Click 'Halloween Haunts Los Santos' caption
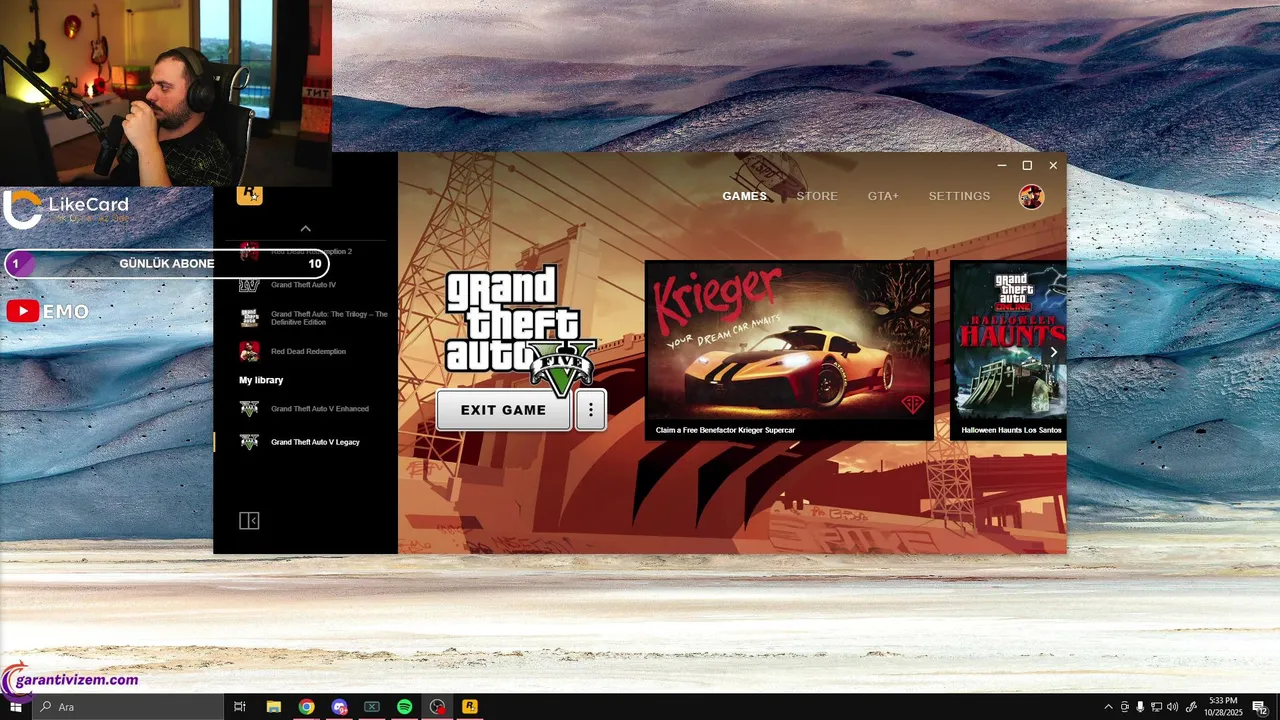This screenshot has height=720, width=1280. (1012, 430)
